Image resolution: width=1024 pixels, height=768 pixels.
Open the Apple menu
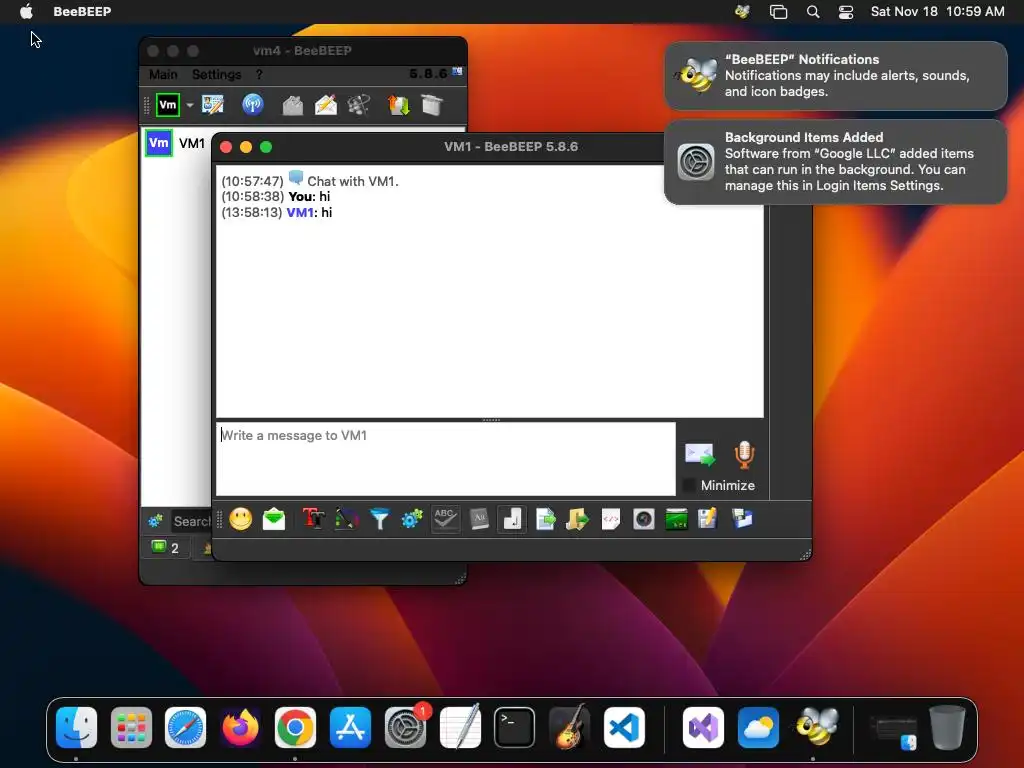[26, 11]
